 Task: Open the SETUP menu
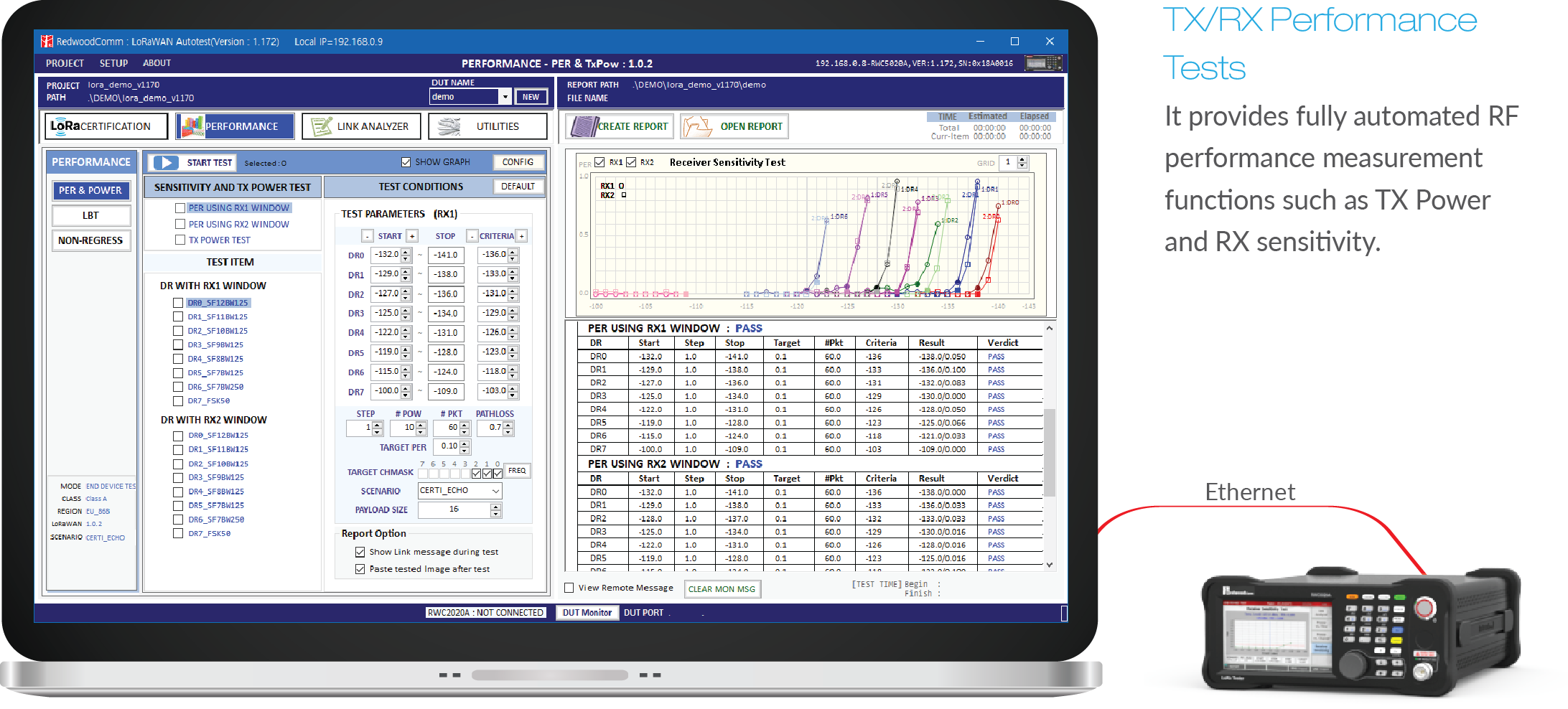(113, 63)
